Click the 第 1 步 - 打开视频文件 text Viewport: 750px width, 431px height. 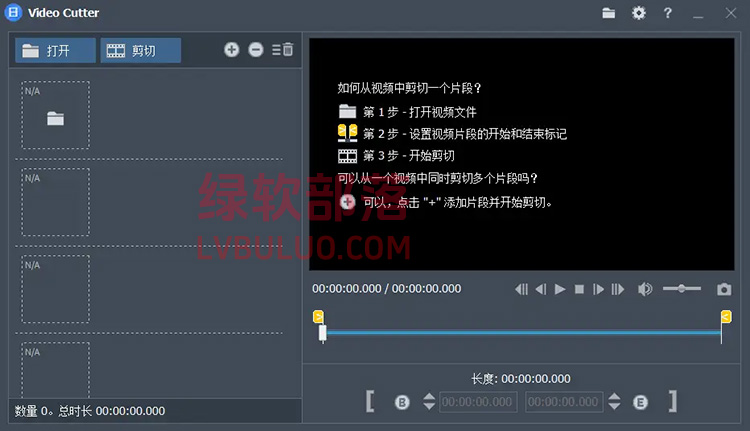click(419, 112)
